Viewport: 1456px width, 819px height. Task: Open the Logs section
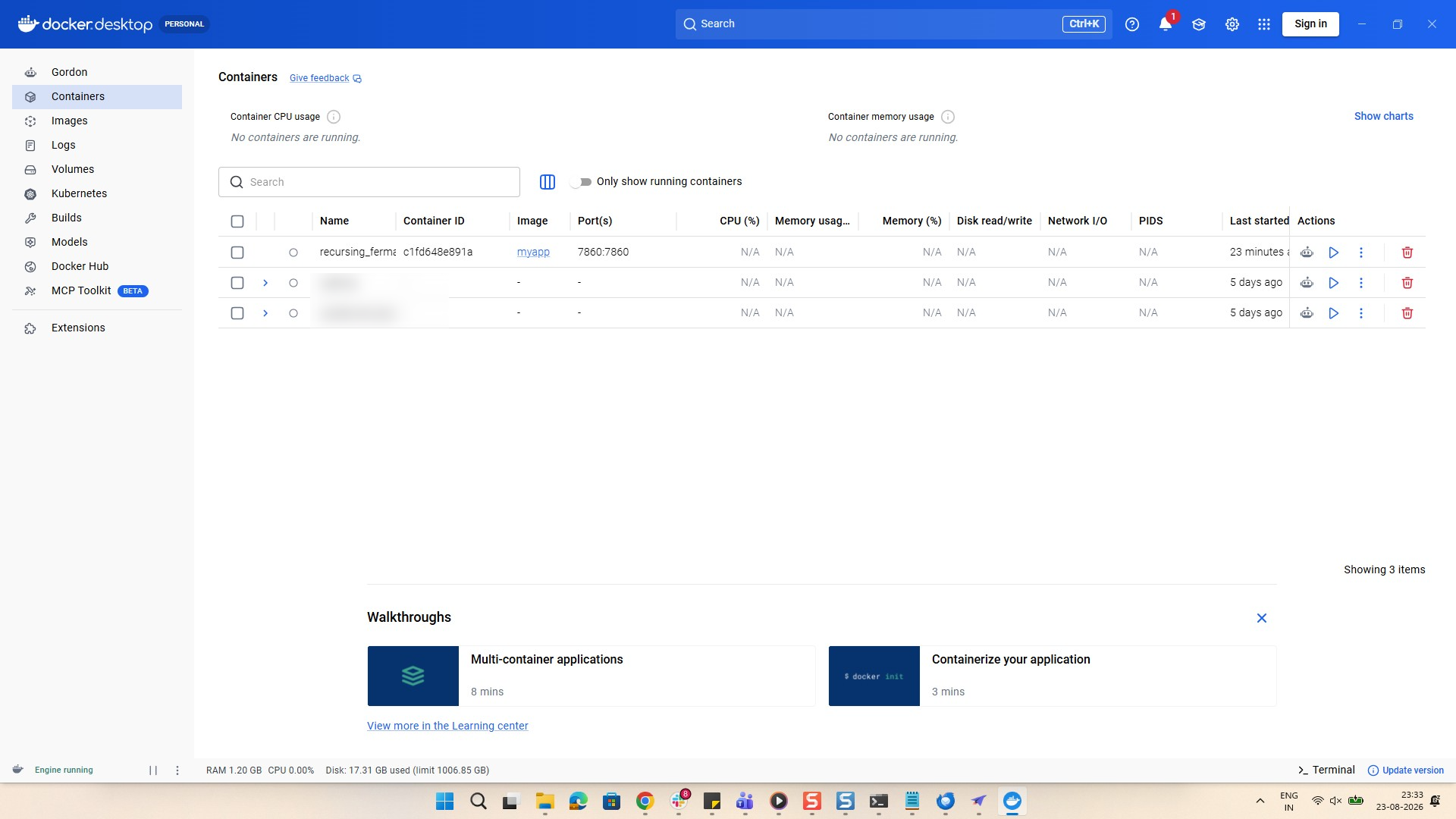click(x=96, y=145)
